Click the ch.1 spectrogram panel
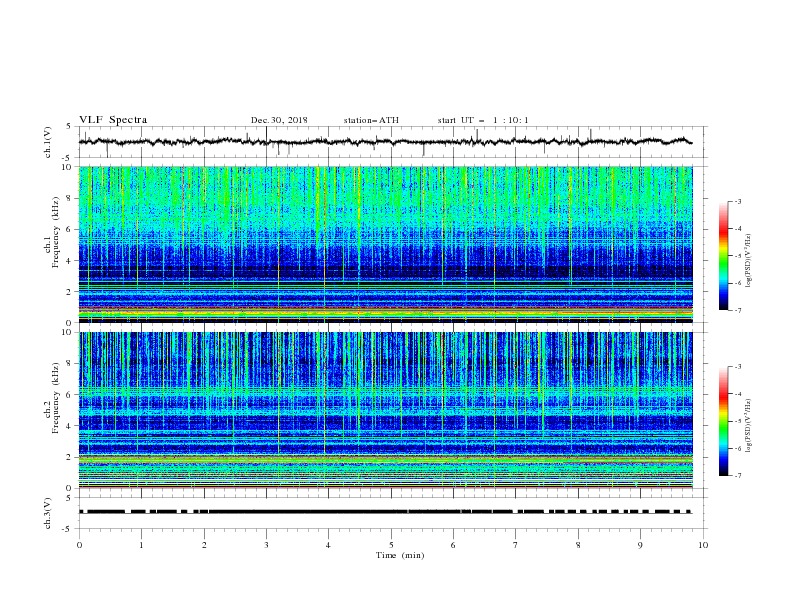The width and height of the screenshot is (792, 612). [385, 244]
